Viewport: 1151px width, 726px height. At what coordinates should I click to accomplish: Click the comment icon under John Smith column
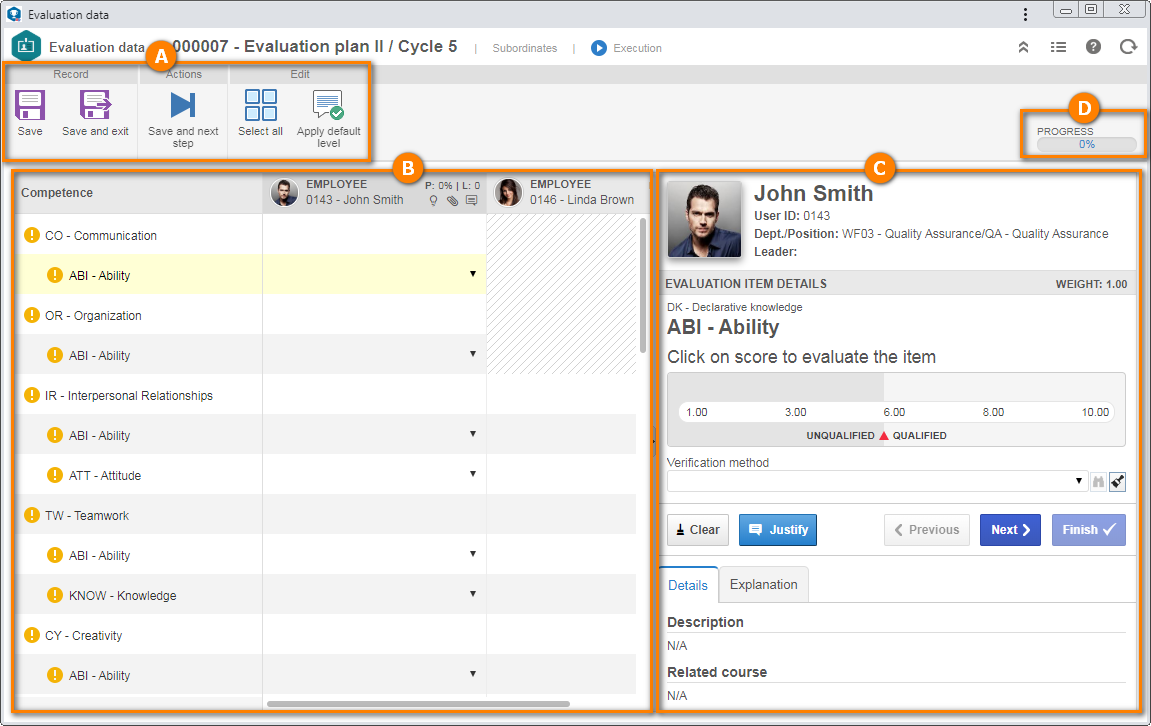pos(471,200)
